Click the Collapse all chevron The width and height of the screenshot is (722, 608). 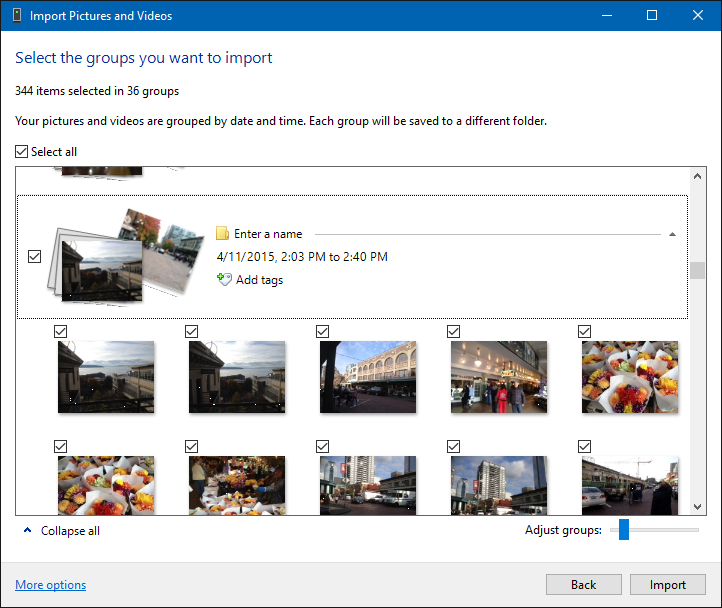coord(28,530)
